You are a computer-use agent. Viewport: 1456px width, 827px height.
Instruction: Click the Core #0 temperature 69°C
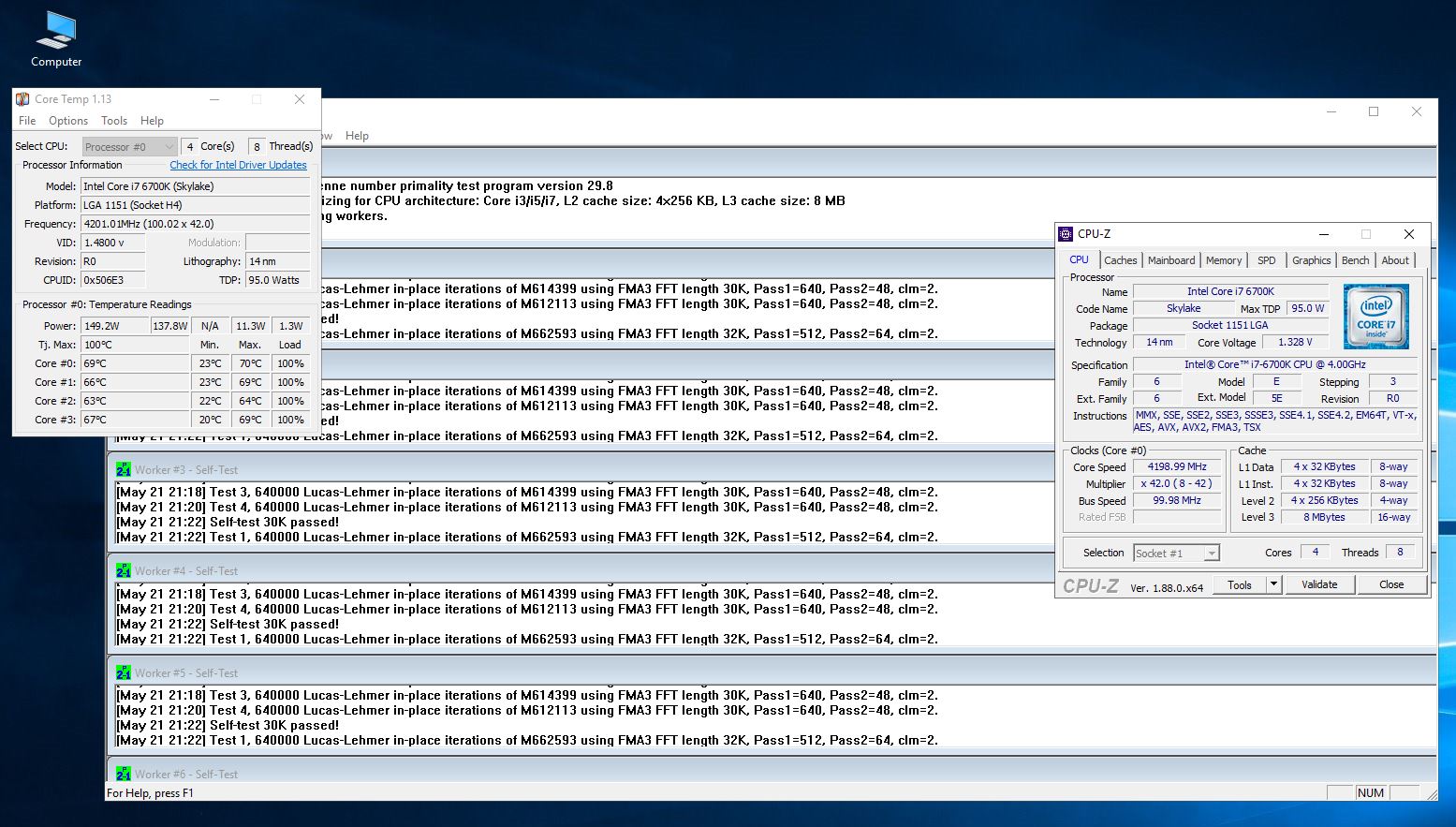pyautogui.click(x=136, y=363)
